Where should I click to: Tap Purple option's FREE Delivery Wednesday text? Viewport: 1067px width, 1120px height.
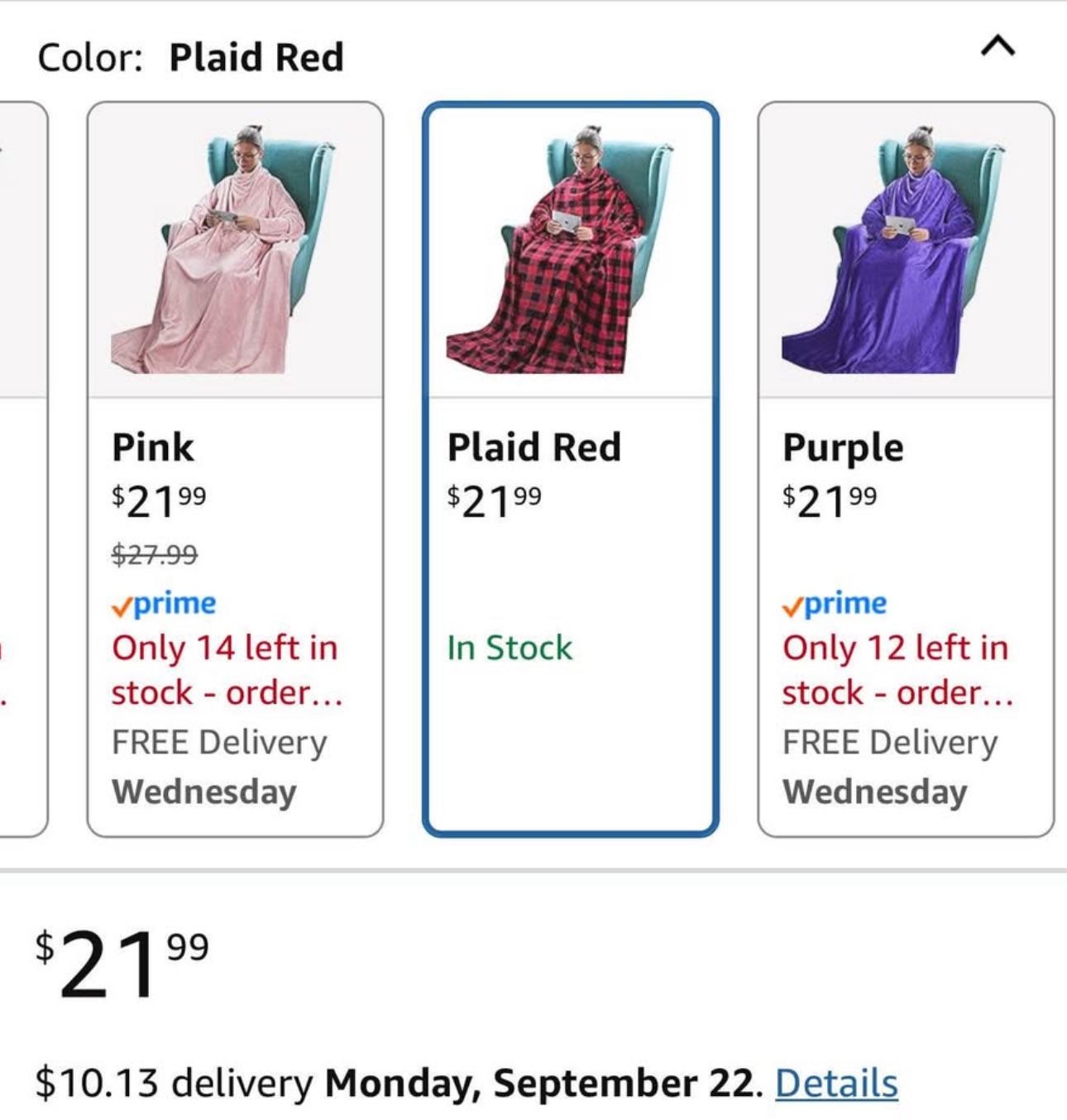pyautogui.click(x=890, y=767)
